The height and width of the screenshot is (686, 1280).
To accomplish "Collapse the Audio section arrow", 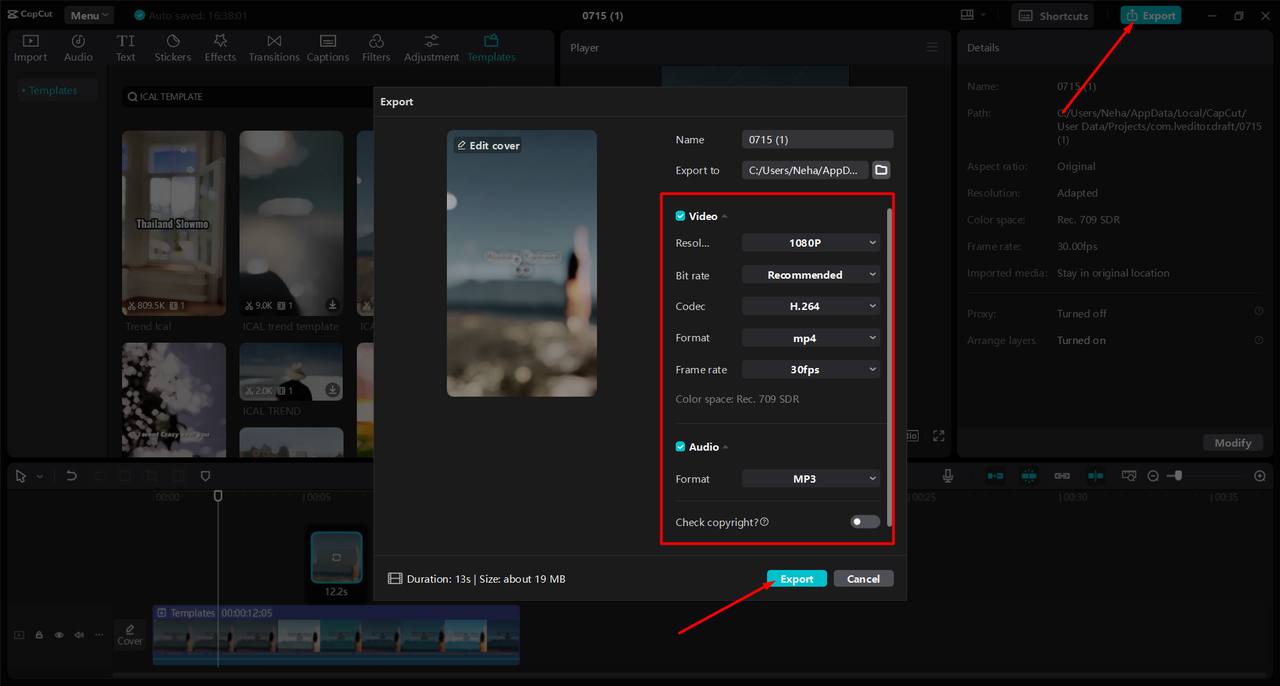I will pos(725,448).
